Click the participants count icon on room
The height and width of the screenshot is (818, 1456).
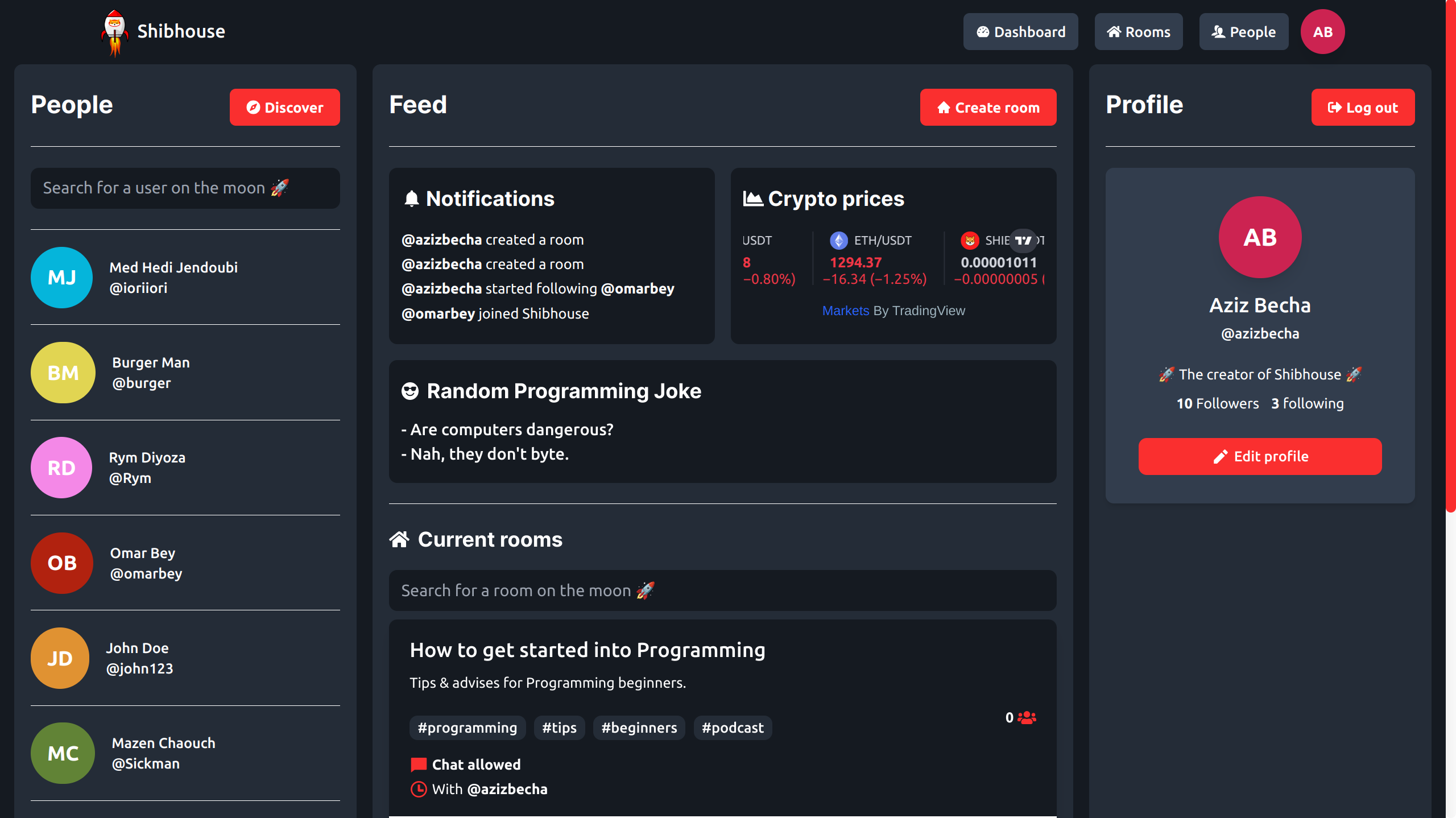point(1027,718)
